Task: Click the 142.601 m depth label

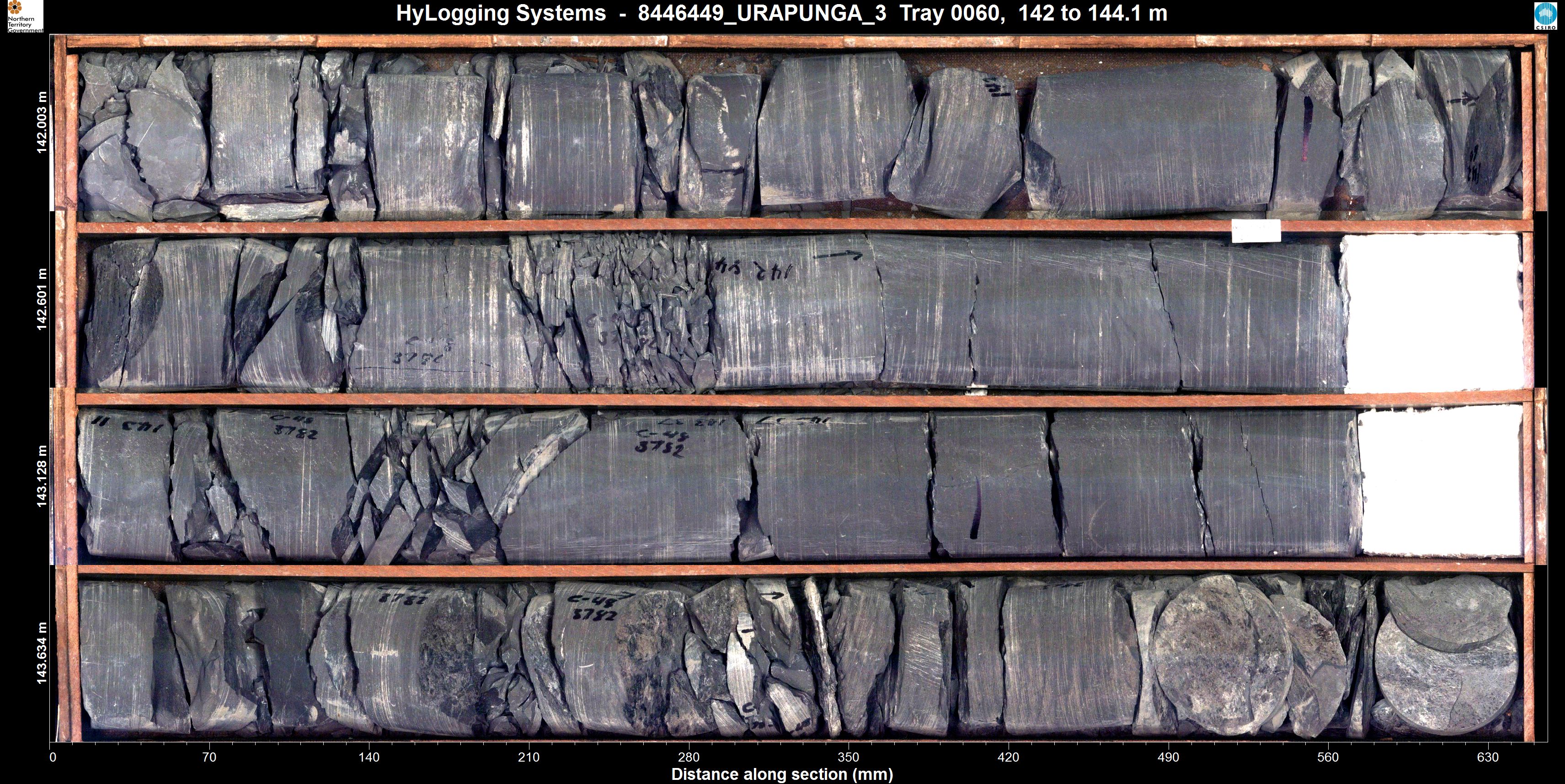Action: pos(42,300)
